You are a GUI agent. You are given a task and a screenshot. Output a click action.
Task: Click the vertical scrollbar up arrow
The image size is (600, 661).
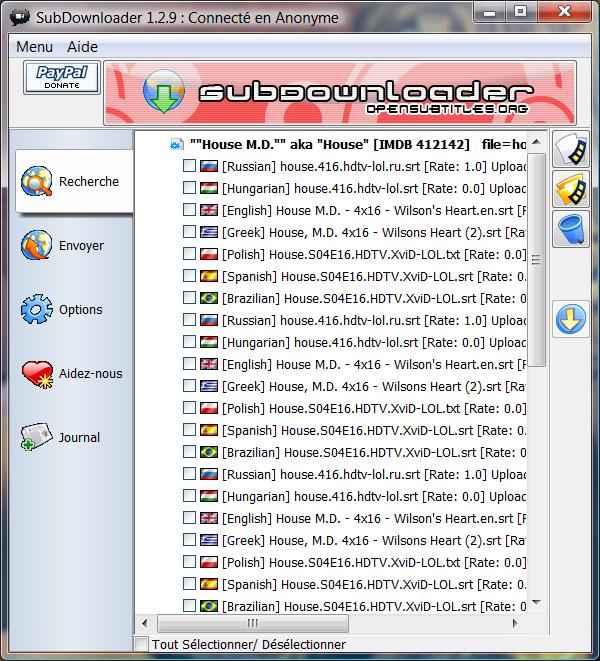(x=536, y=142)
